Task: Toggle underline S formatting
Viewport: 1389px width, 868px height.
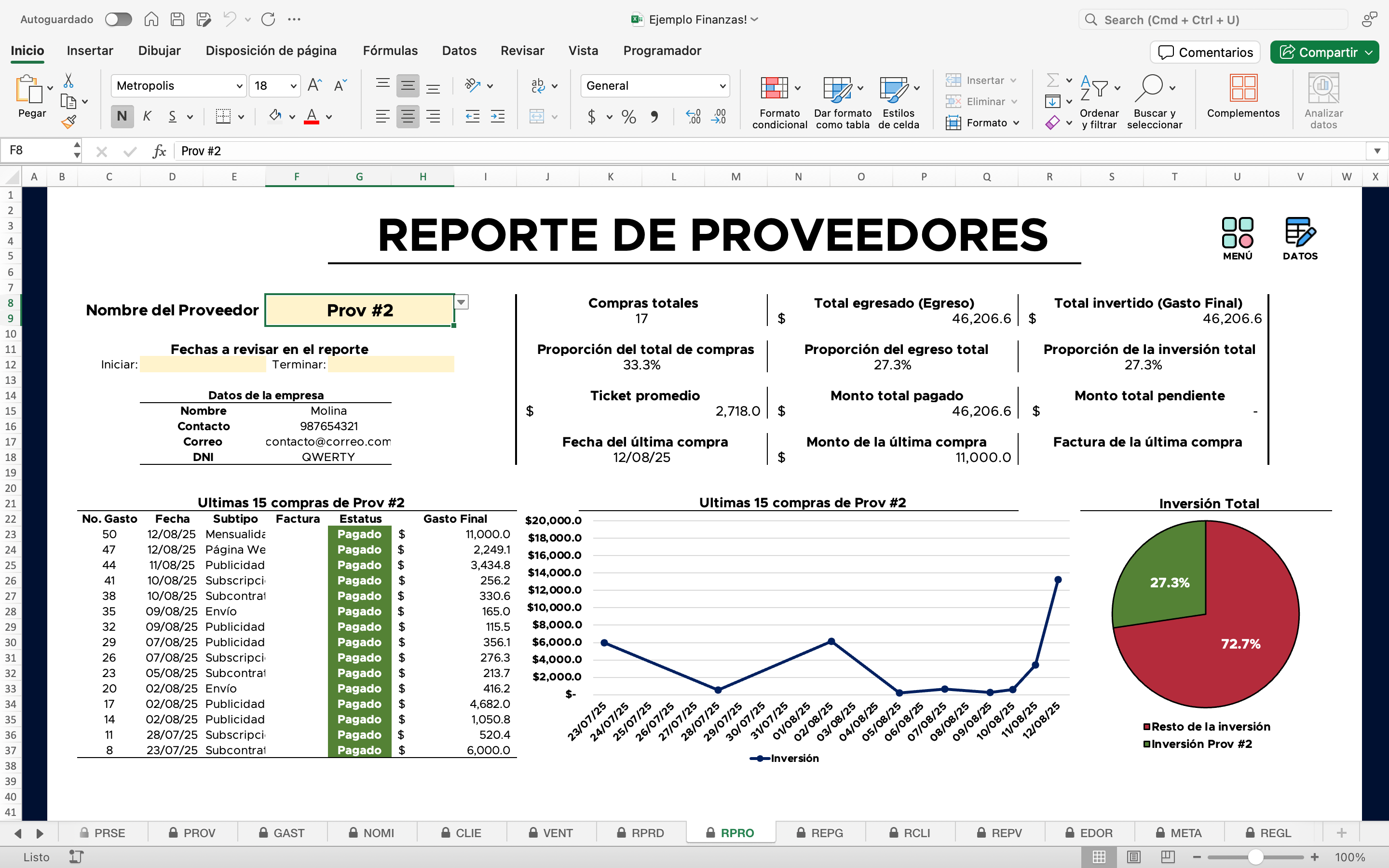Action: (172, 117)
